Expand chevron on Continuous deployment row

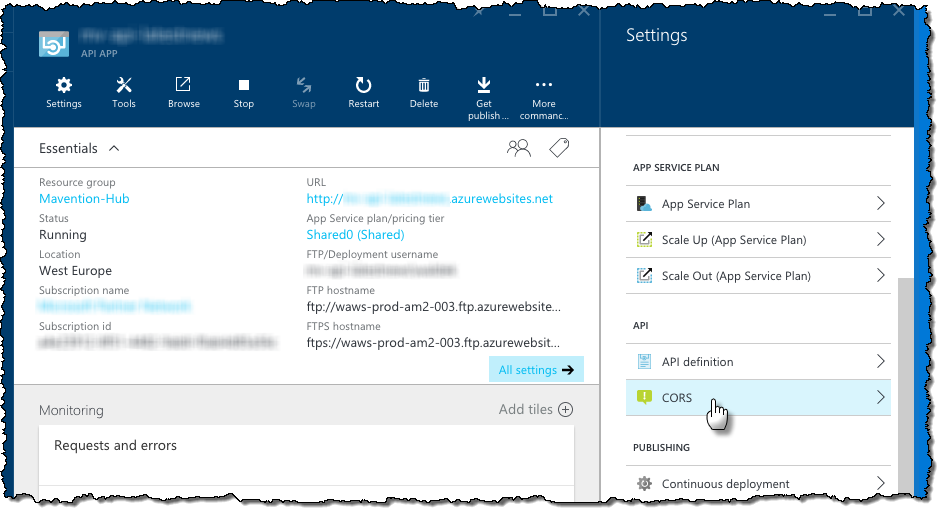tap(880, 483)
